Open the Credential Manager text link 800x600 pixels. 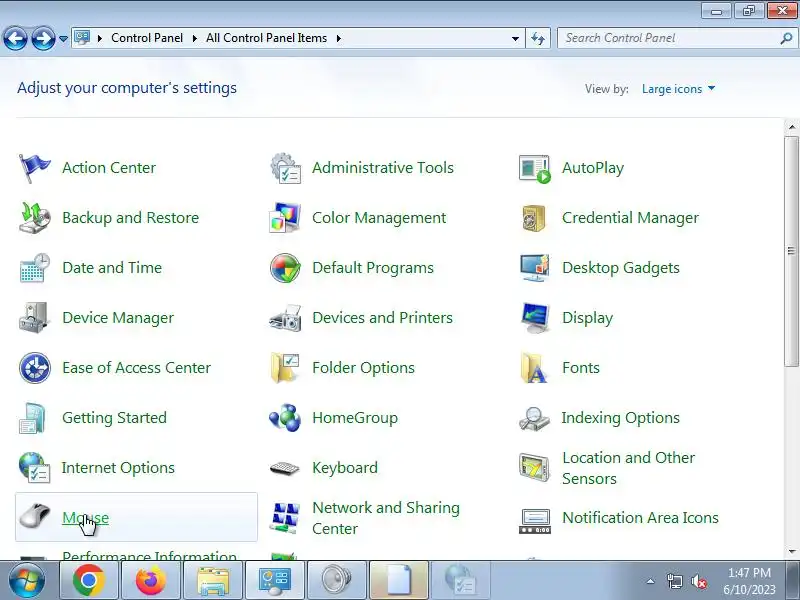coord(630,218)
